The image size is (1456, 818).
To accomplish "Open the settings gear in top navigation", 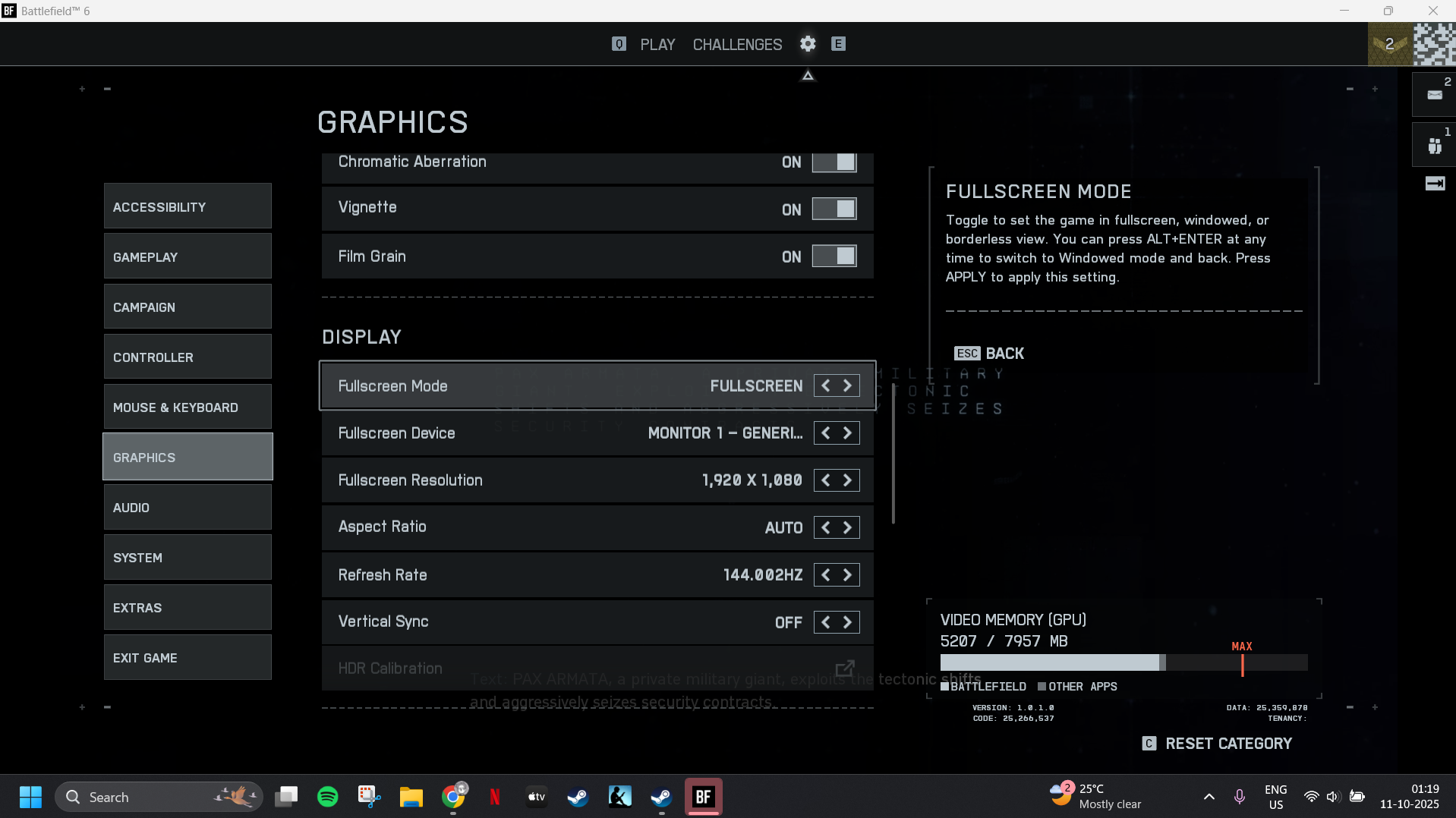I will [808, 44].
